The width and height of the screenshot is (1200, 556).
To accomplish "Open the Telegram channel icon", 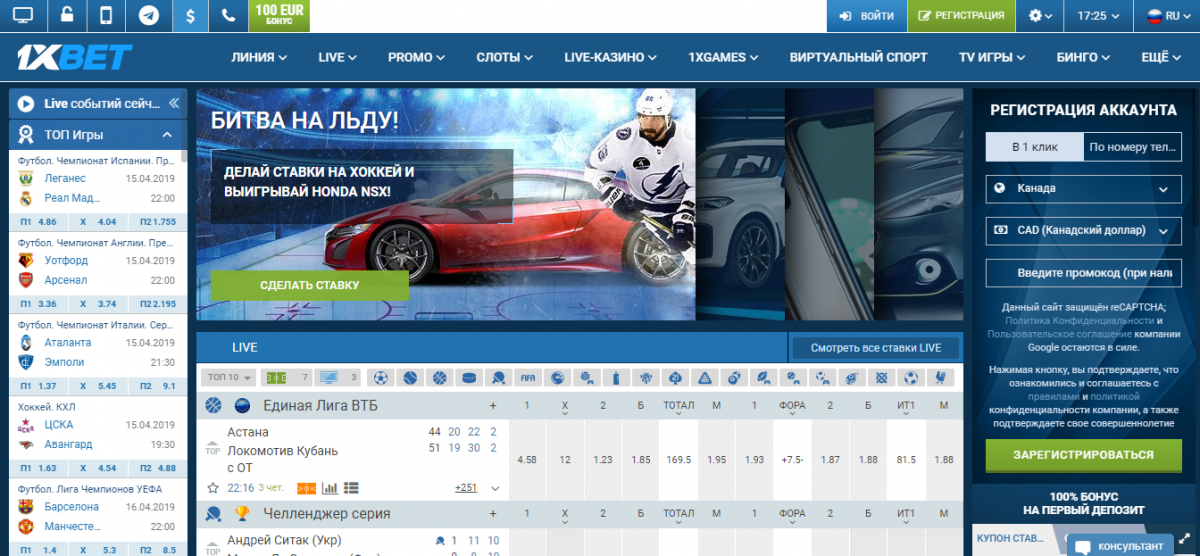I will click(148, 16).
